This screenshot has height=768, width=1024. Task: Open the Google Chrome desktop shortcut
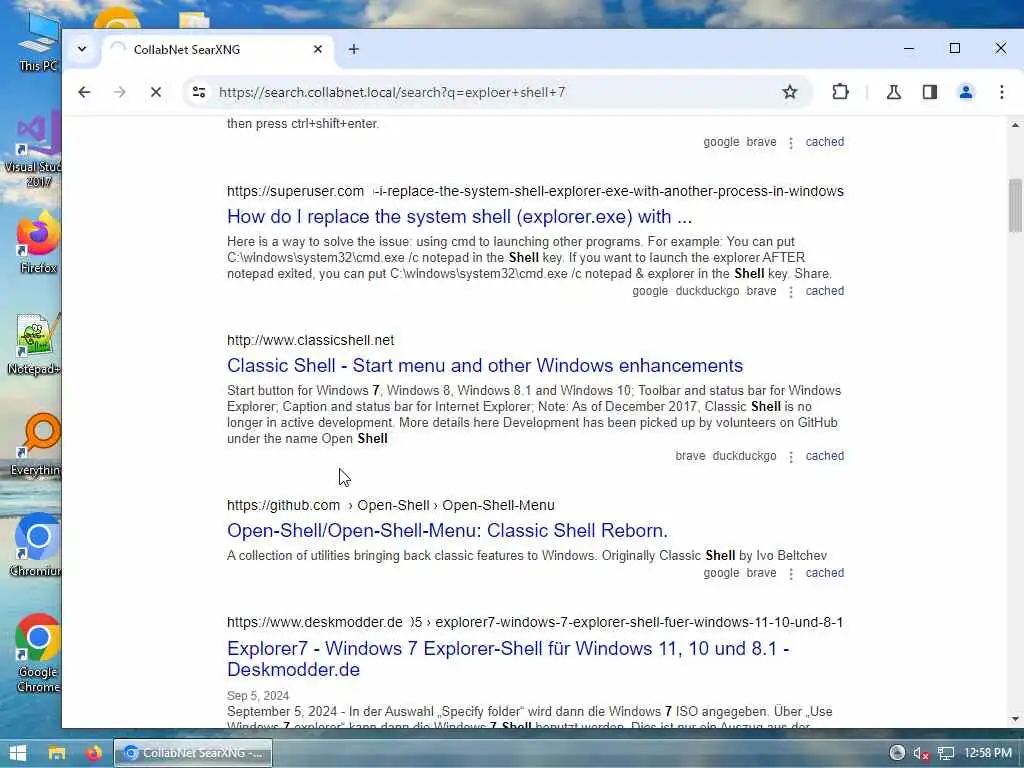[x=38, y=654]
